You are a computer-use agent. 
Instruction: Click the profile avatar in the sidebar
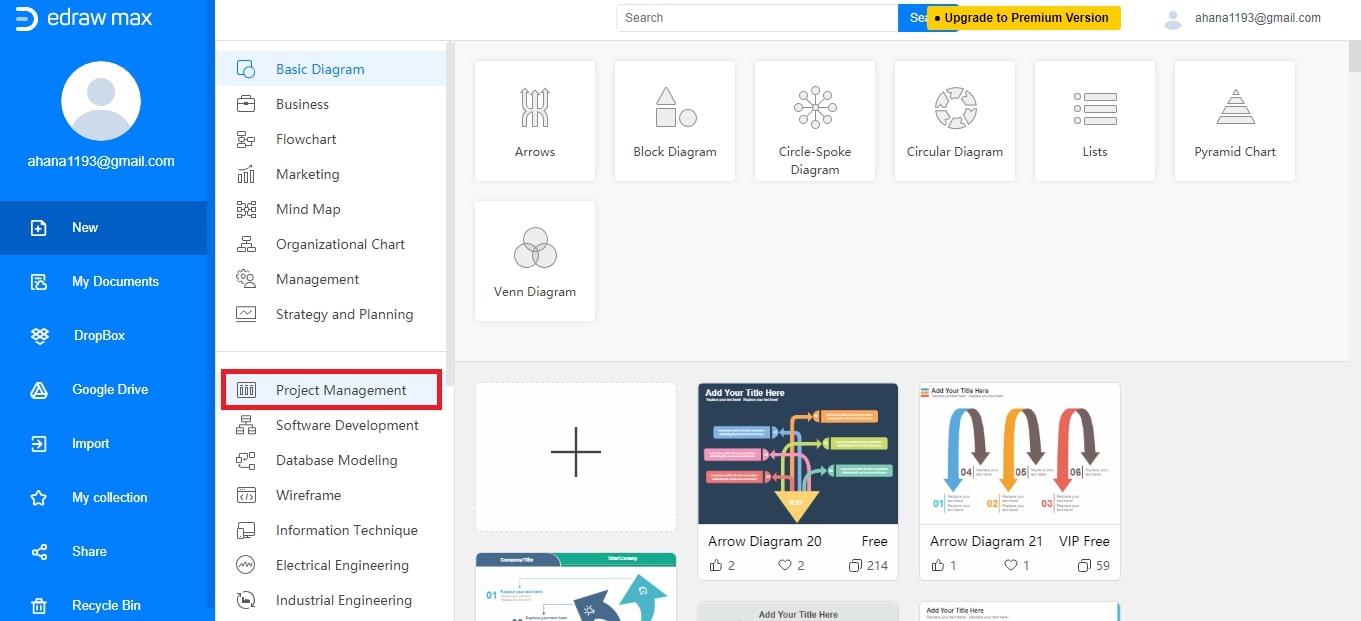(101, 101)
